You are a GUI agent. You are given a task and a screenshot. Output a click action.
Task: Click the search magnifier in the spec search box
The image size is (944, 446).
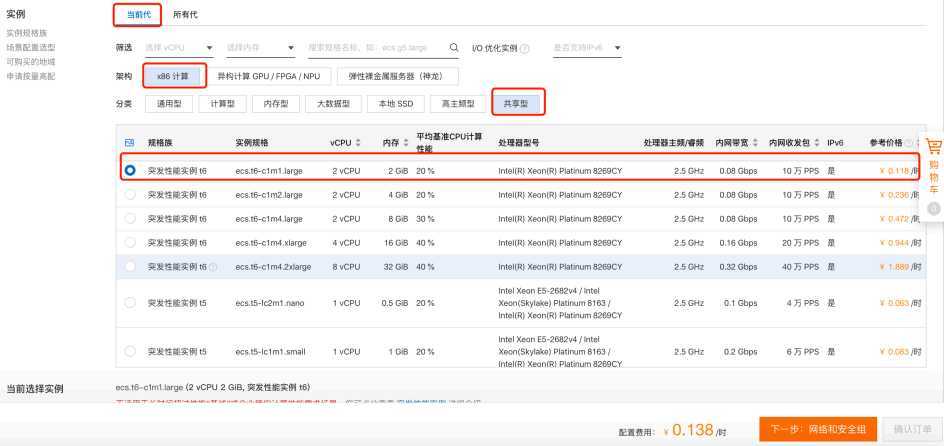coord(454,48)
